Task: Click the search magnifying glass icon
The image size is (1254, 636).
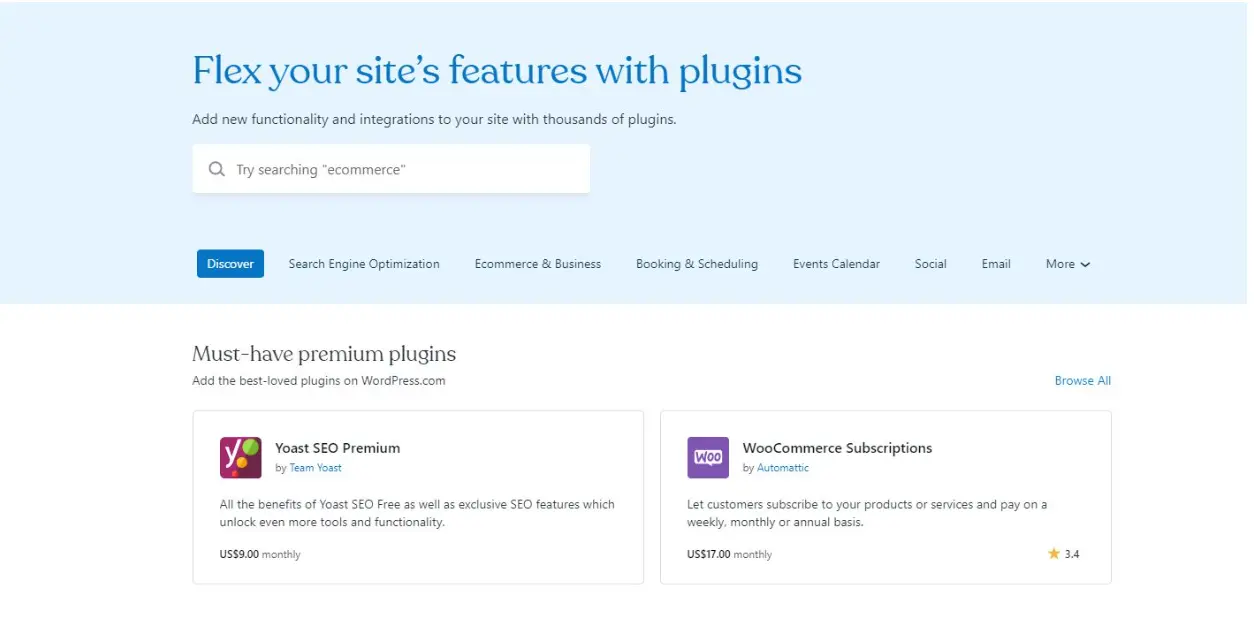Action: click(x=217, y=168)
